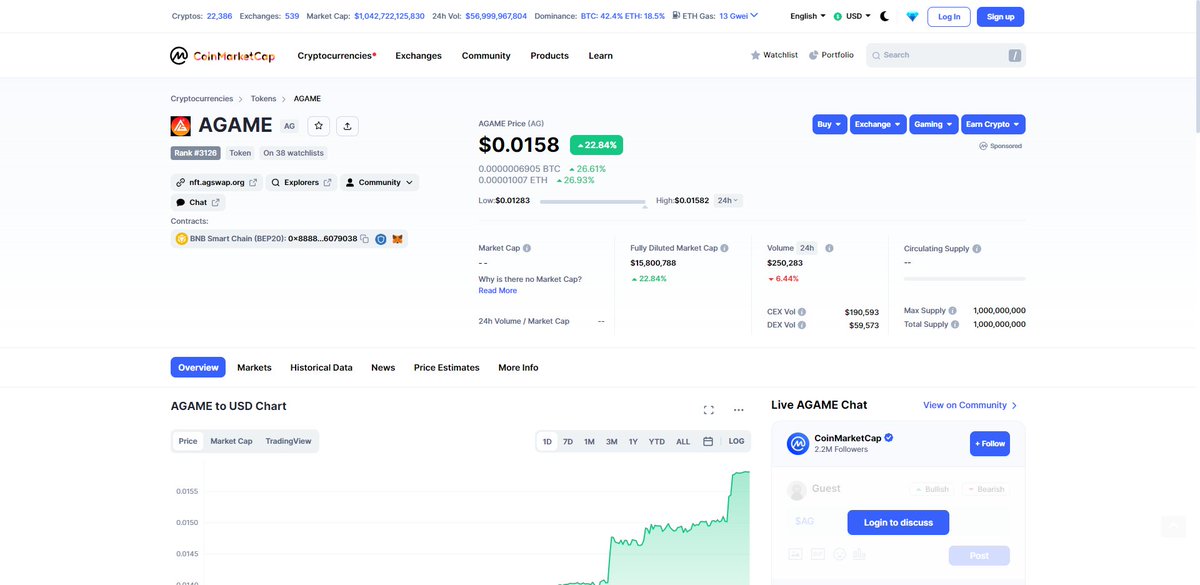Open the English language dropdown
Image resolution: width=1200 pixels, height=585 pixels.
click(808, 16)
